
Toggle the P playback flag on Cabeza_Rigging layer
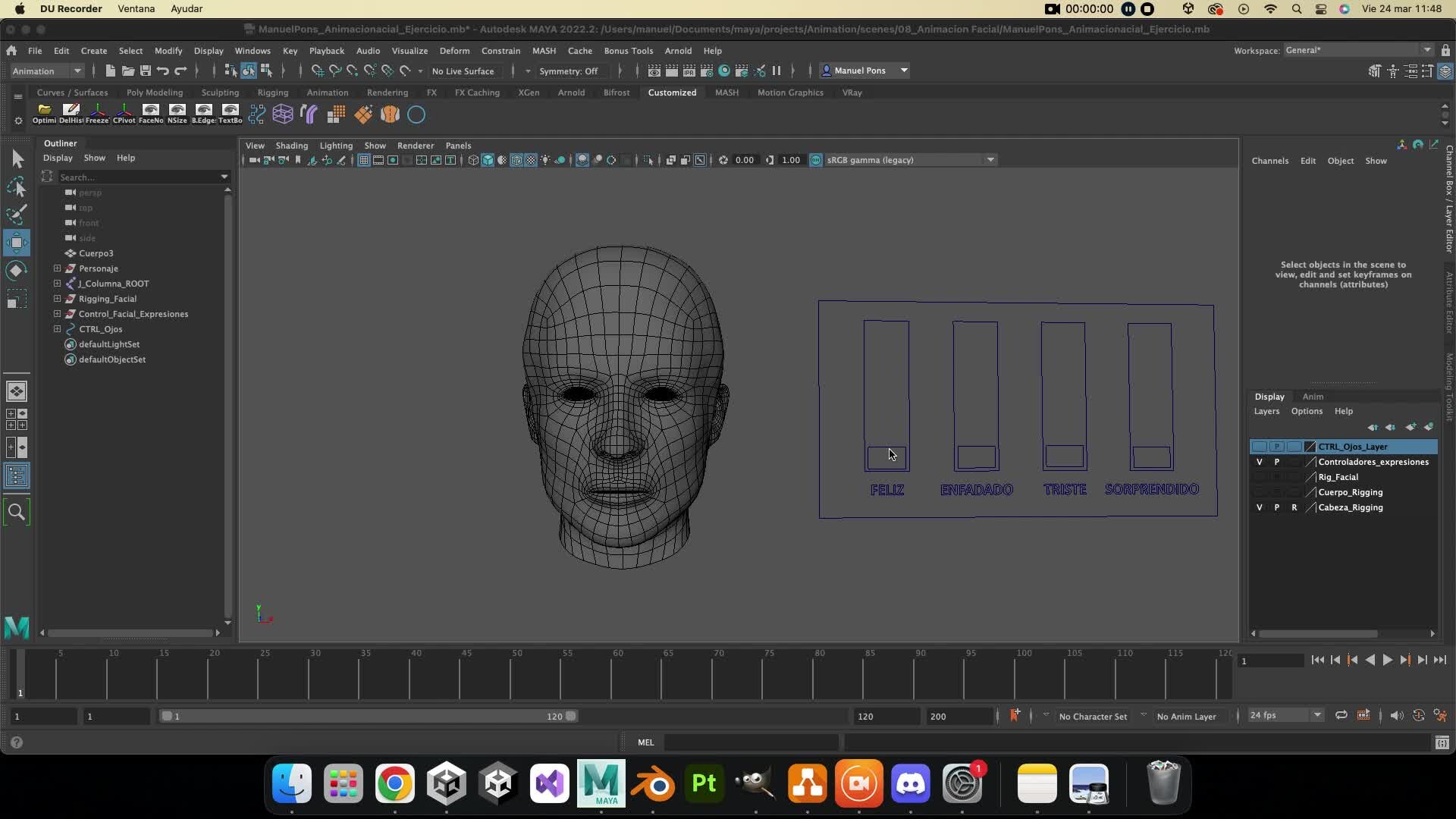[x=1276, y=507]
